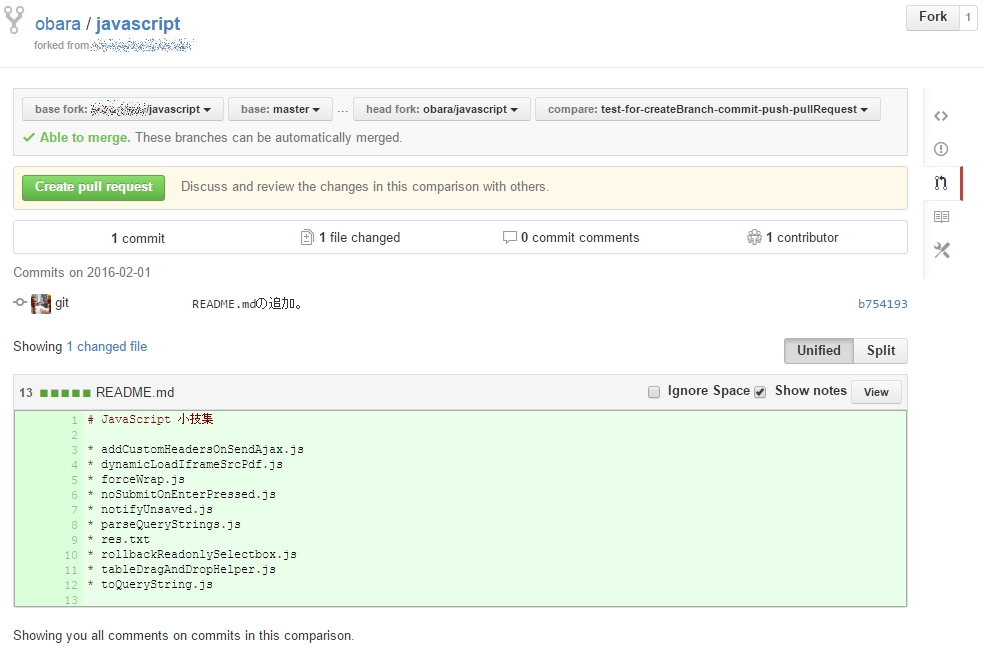Switch to Unified diff view
This screenshot has width=984, height=650.
pyautogui.click(x=819, y=351)
